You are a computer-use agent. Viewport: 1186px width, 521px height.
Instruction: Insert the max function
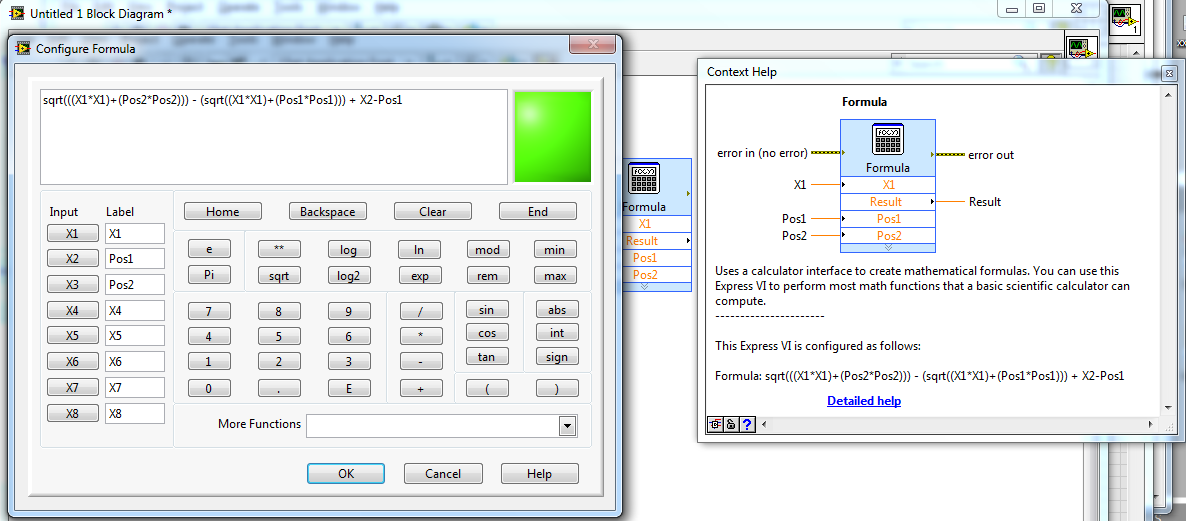(555, 275)
